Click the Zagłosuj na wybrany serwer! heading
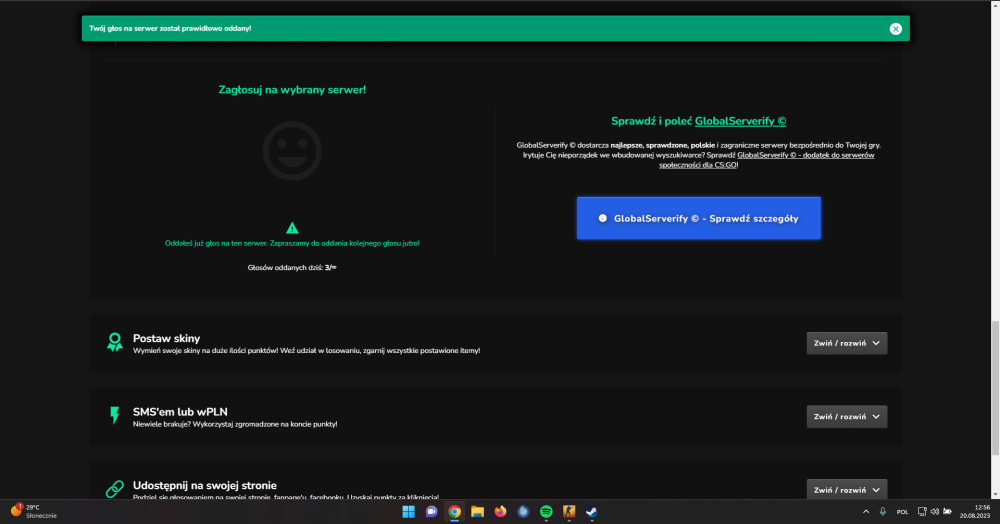Screen dimensions: 1000x524 tap(292, 90)
